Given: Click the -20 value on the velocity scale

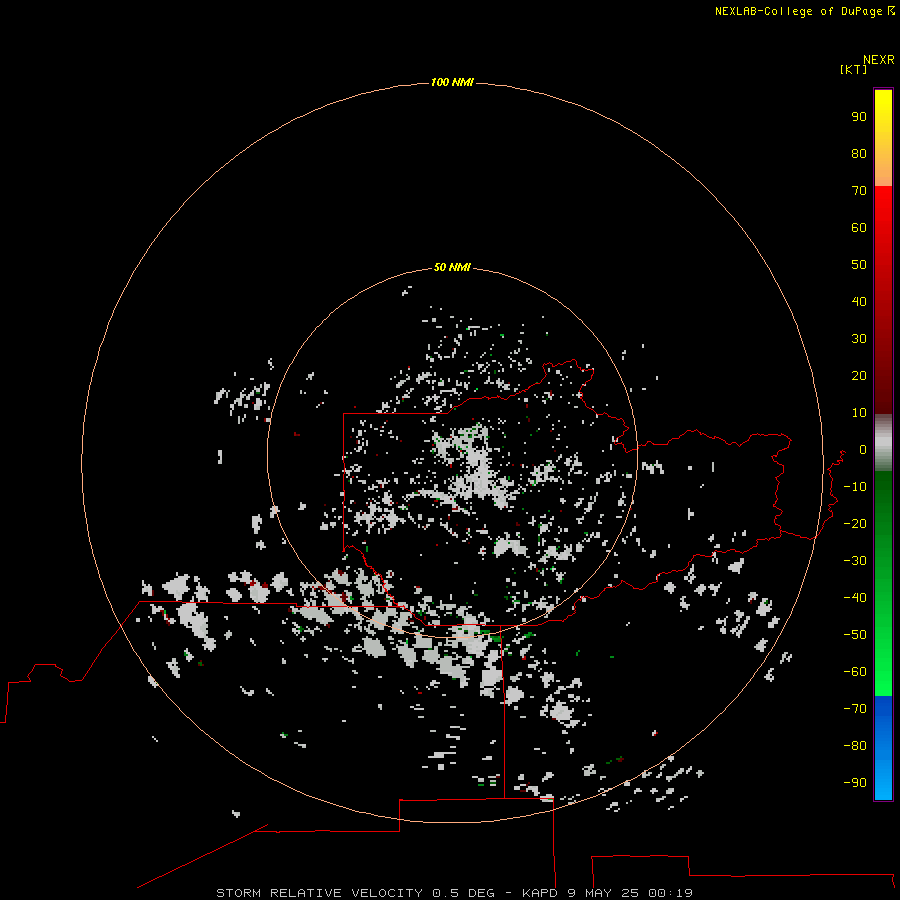Looking at the screenshot, I should (855, 523).
